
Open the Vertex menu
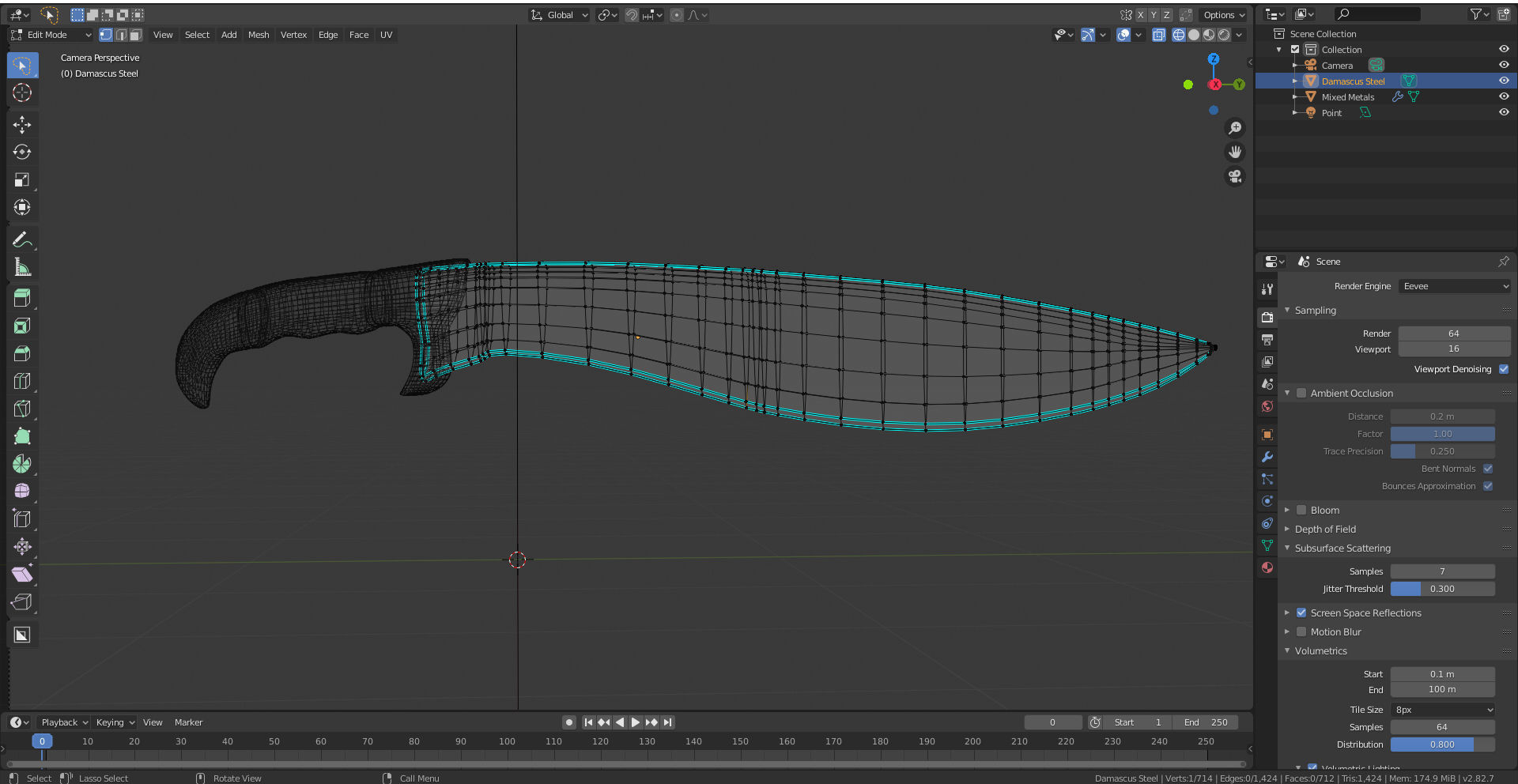pyautogui.click(x=293, y=35)
